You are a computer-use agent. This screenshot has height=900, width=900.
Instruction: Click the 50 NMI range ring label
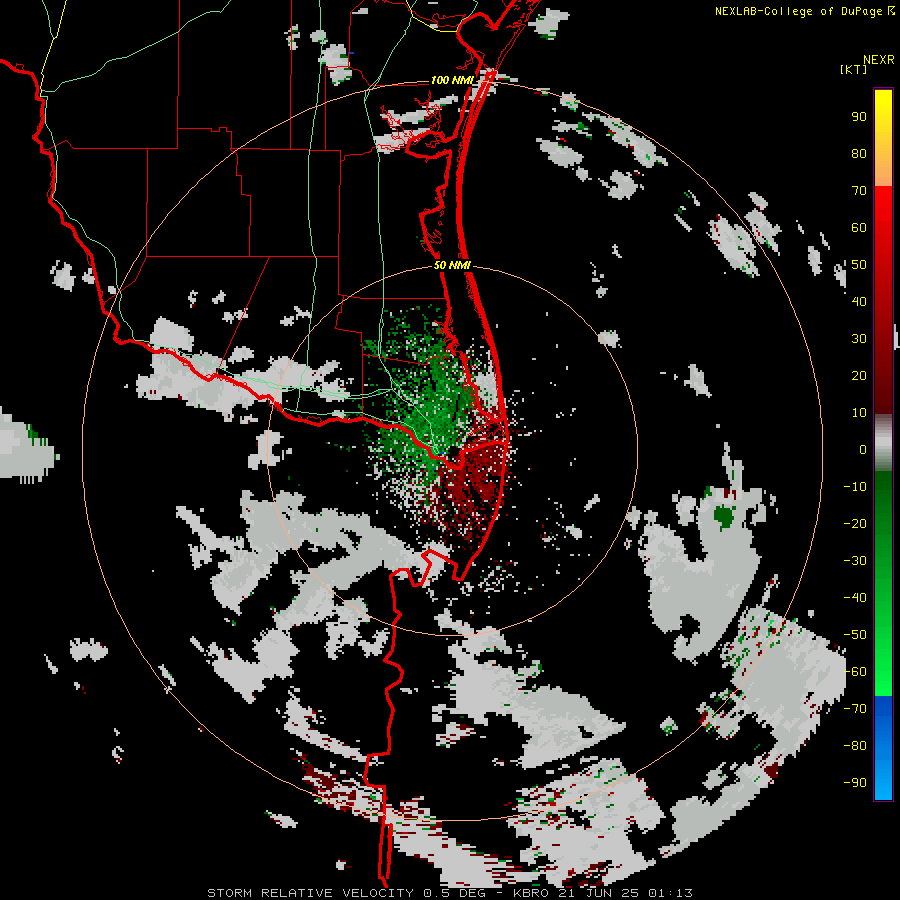tap(452, 265)
